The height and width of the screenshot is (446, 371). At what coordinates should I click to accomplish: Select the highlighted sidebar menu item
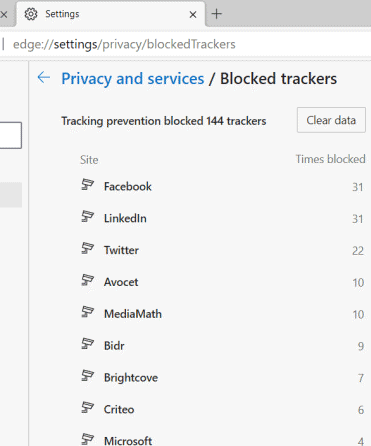point(11,195)
